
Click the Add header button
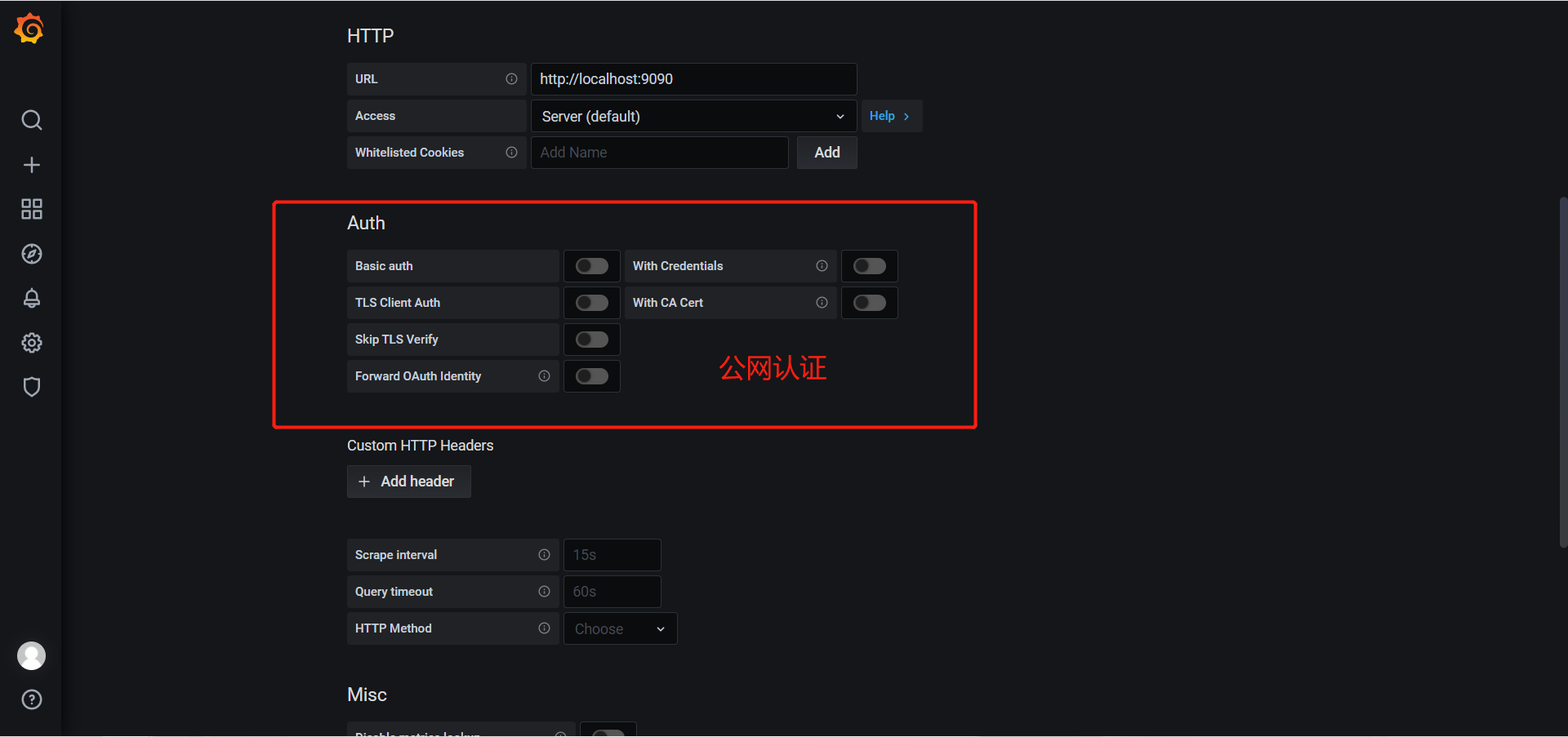coord(408,482)
